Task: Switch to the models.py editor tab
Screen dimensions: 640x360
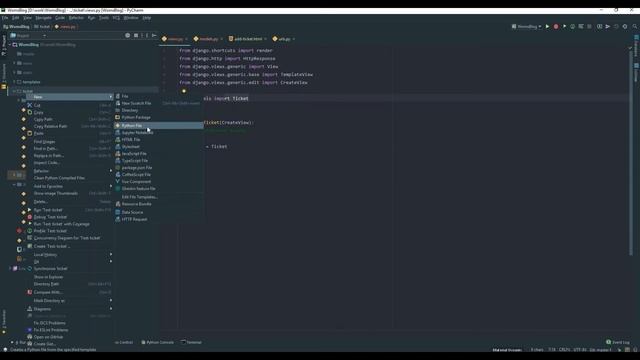Action: 208,39
